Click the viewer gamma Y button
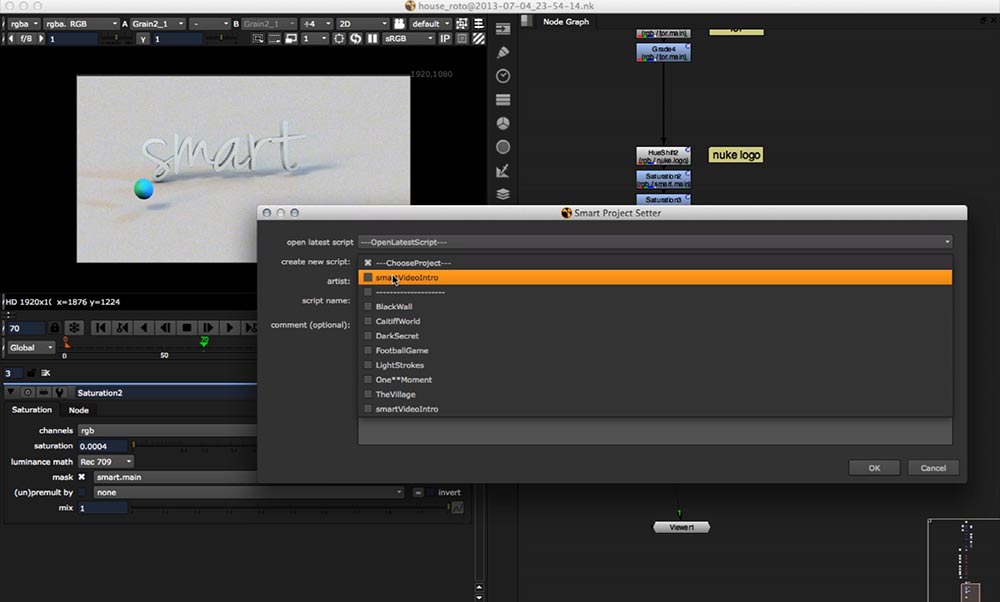 coord(143,39)
